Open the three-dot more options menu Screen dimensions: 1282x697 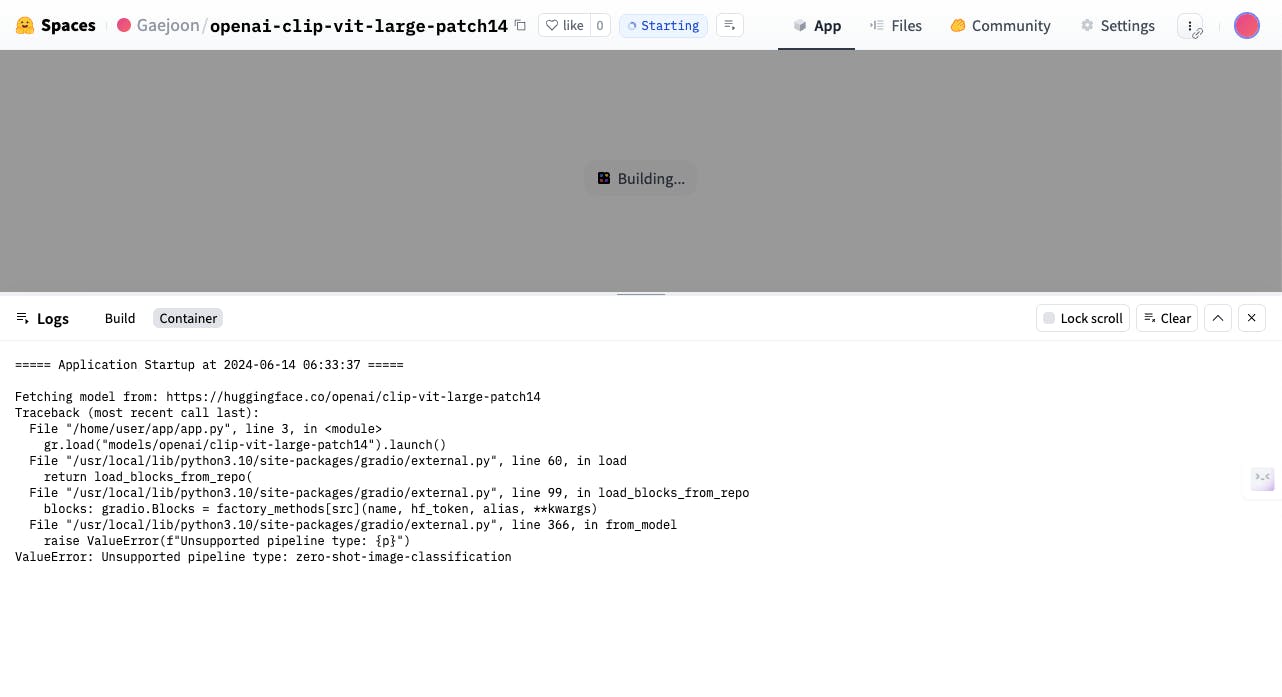point(1190,26)
